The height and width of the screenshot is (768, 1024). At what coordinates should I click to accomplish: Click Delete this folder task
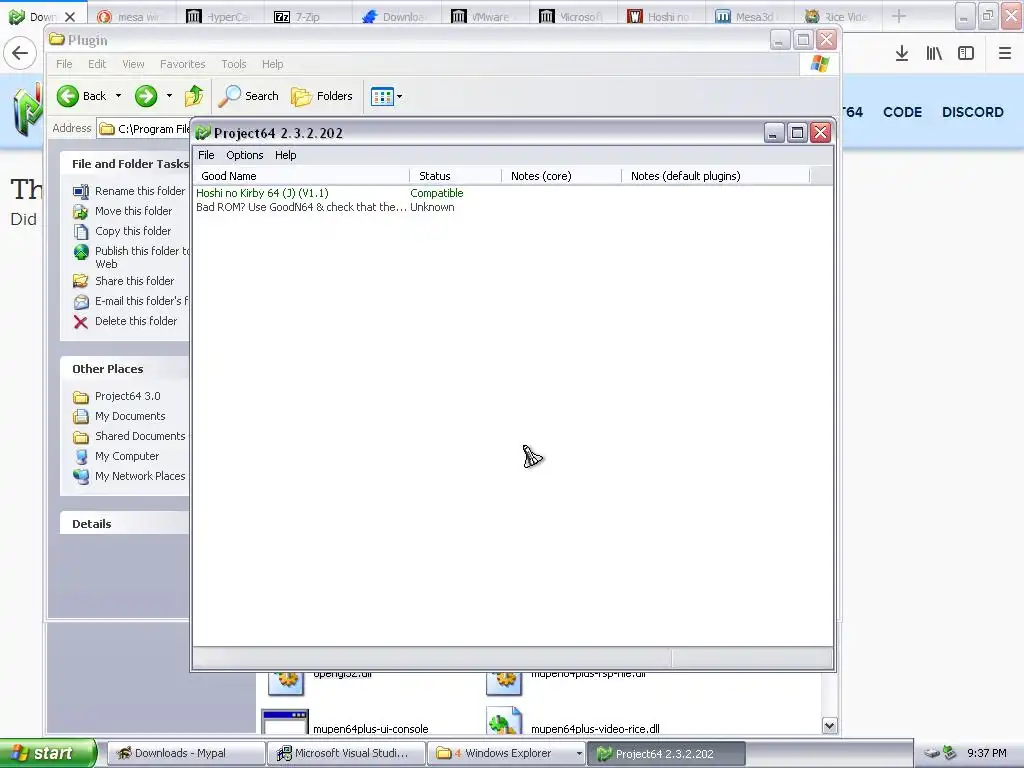click(x=136, y=321)
